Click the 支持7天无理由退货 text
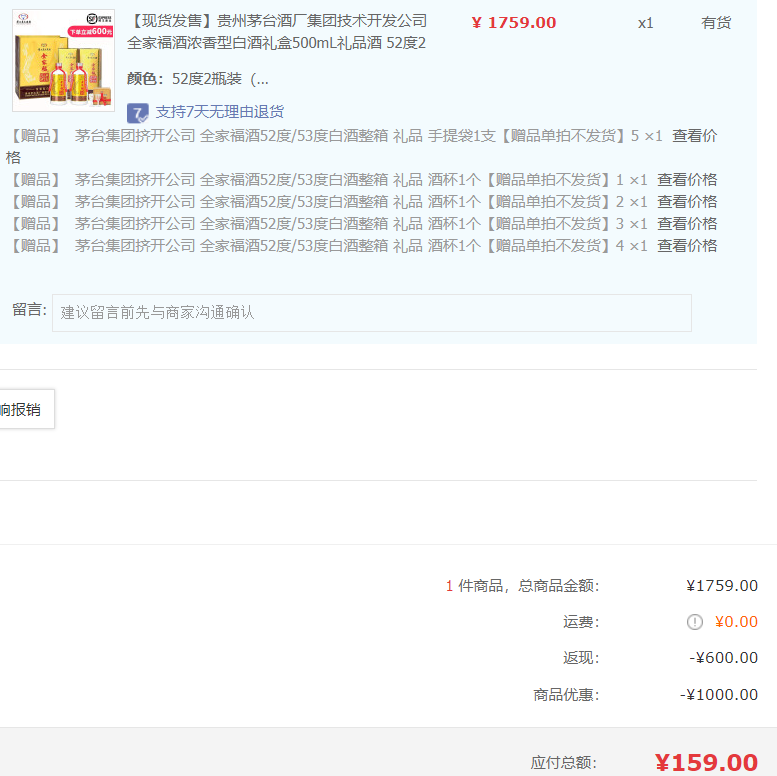Viewport: 777px width, 776px height. pos(219,112)
